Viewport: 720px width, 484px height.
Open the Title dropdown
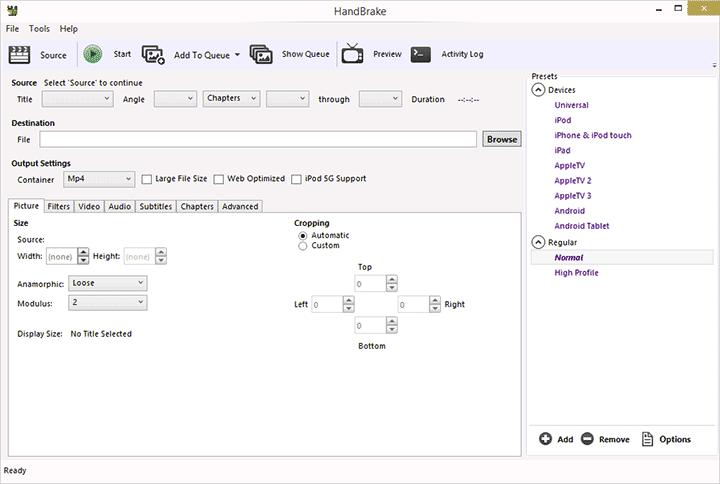pyautogui.click(x=78, y=99)
